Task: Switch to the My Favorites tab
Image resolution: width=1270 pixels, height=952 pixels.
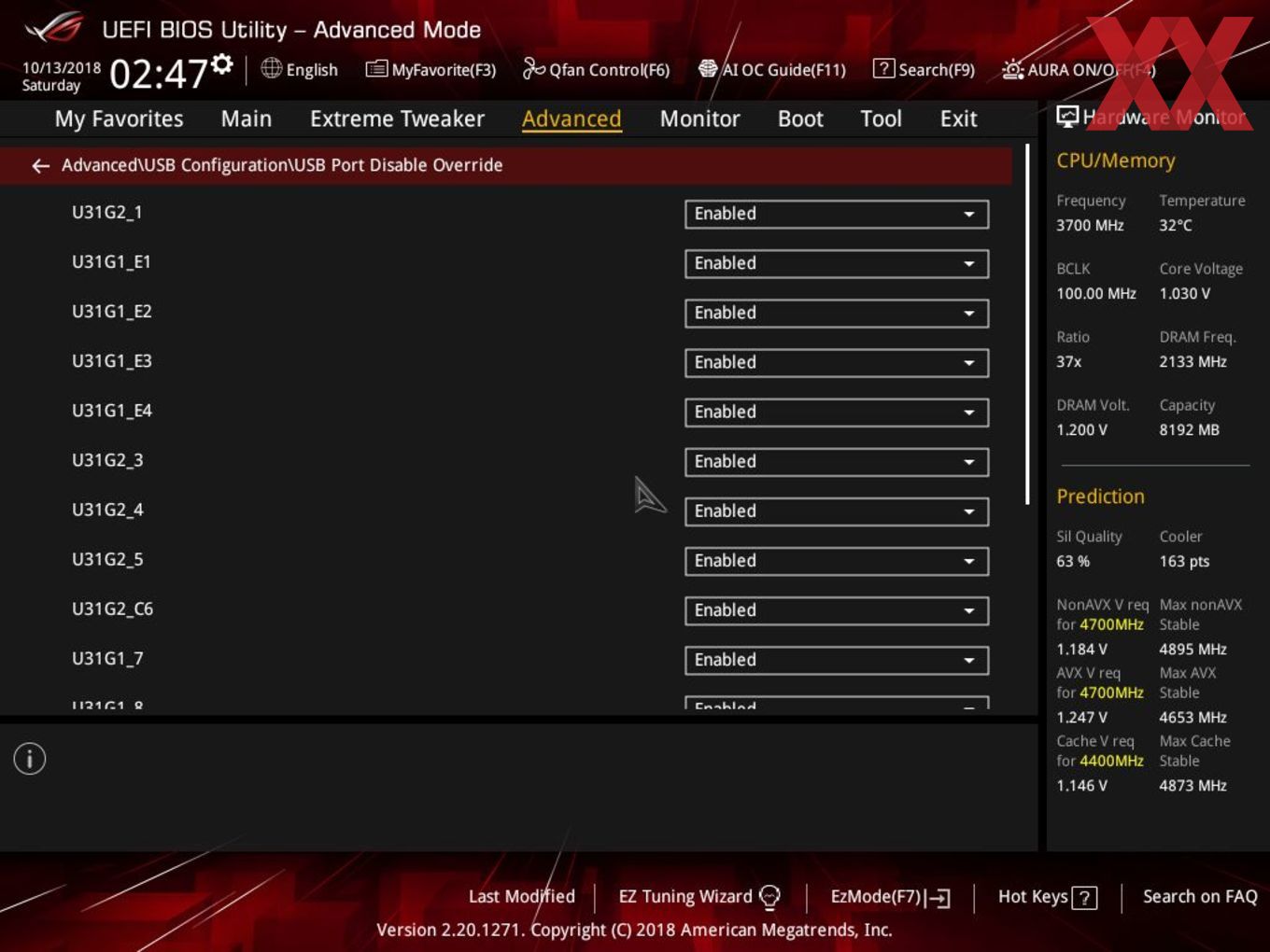Action: [119, 119]
